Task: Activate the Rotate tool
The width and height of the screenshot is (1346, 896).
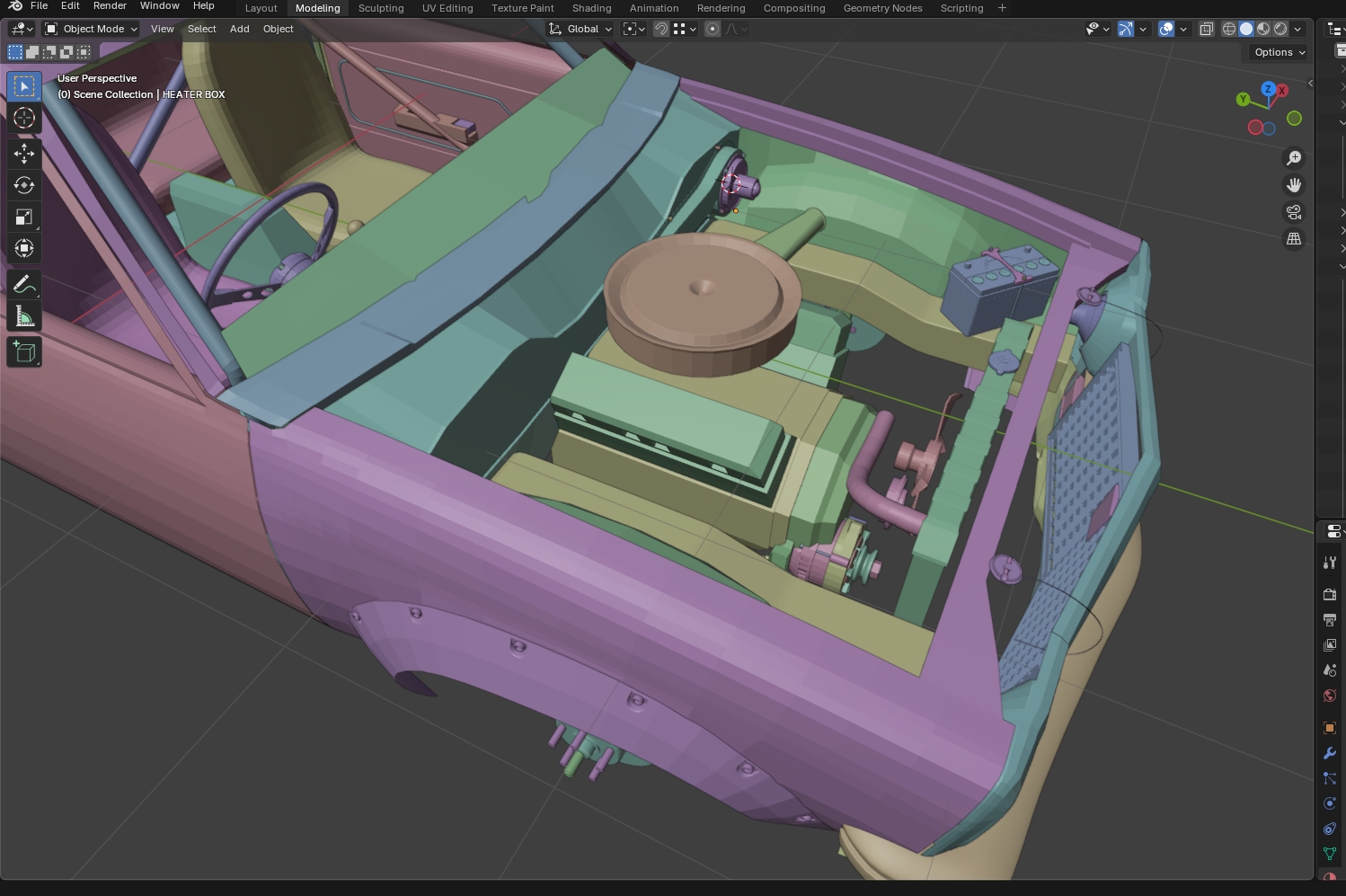Action: point(24,185)
